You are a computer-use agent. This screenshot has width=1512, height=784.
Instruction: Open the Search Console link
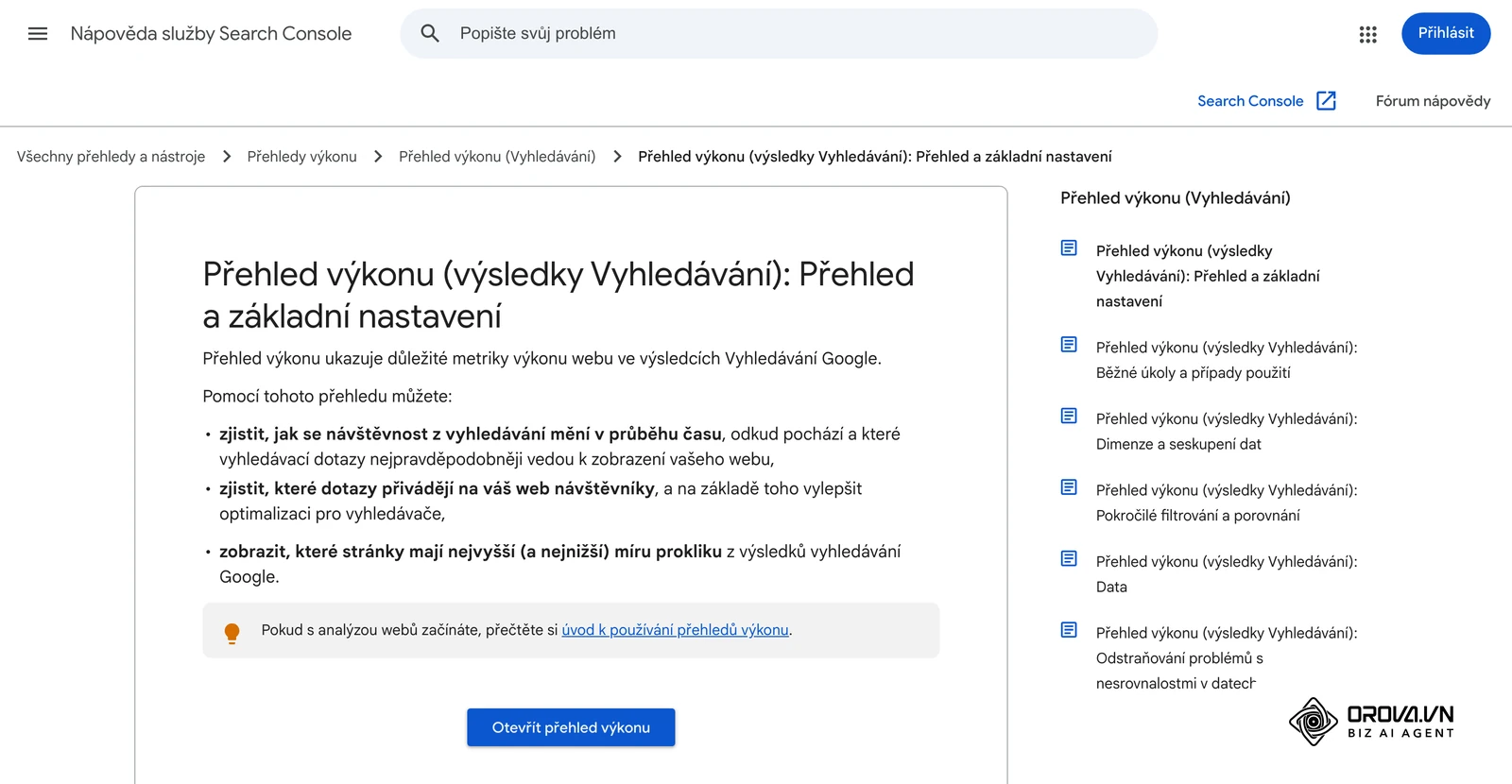pos(1250,101)
